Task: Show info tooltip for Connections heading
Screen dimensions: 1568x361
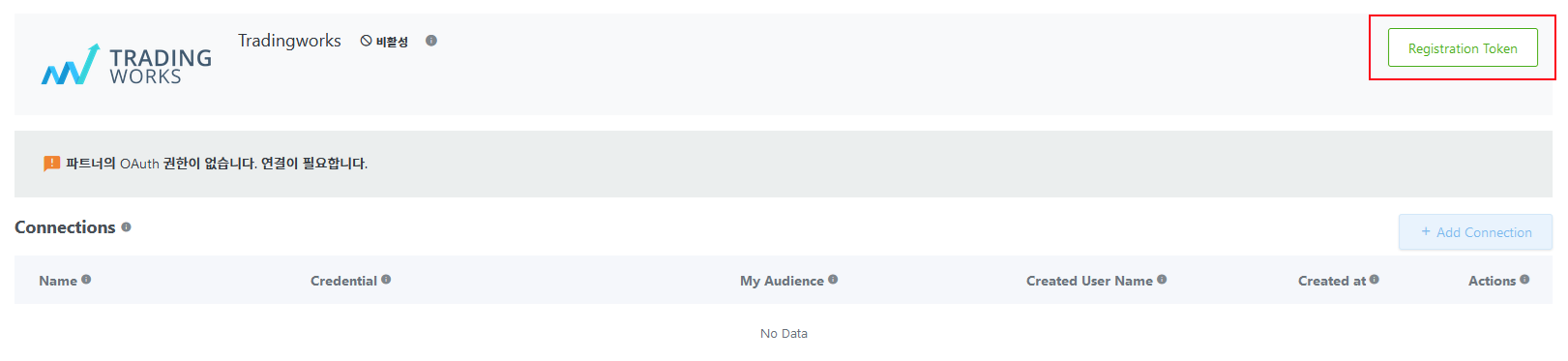Action: (x=126, y=227)
